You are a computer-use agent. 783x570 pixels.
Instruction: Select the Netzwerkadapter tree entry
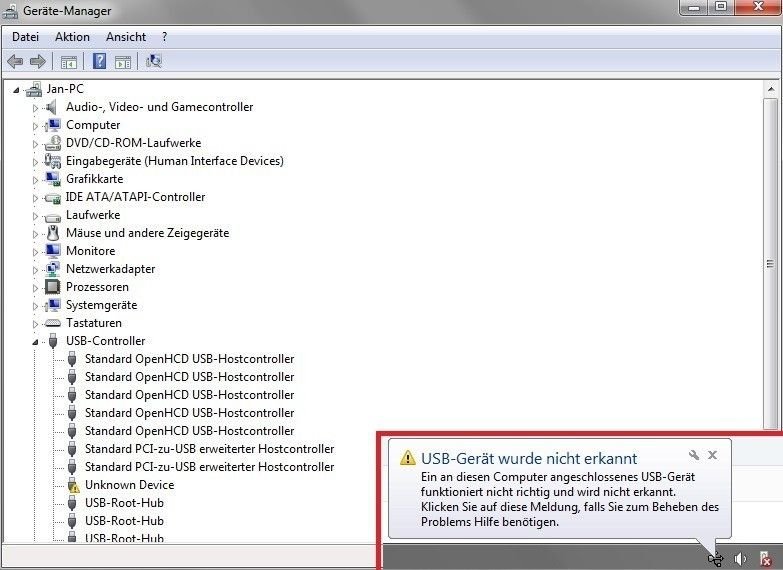pos(110,269)
